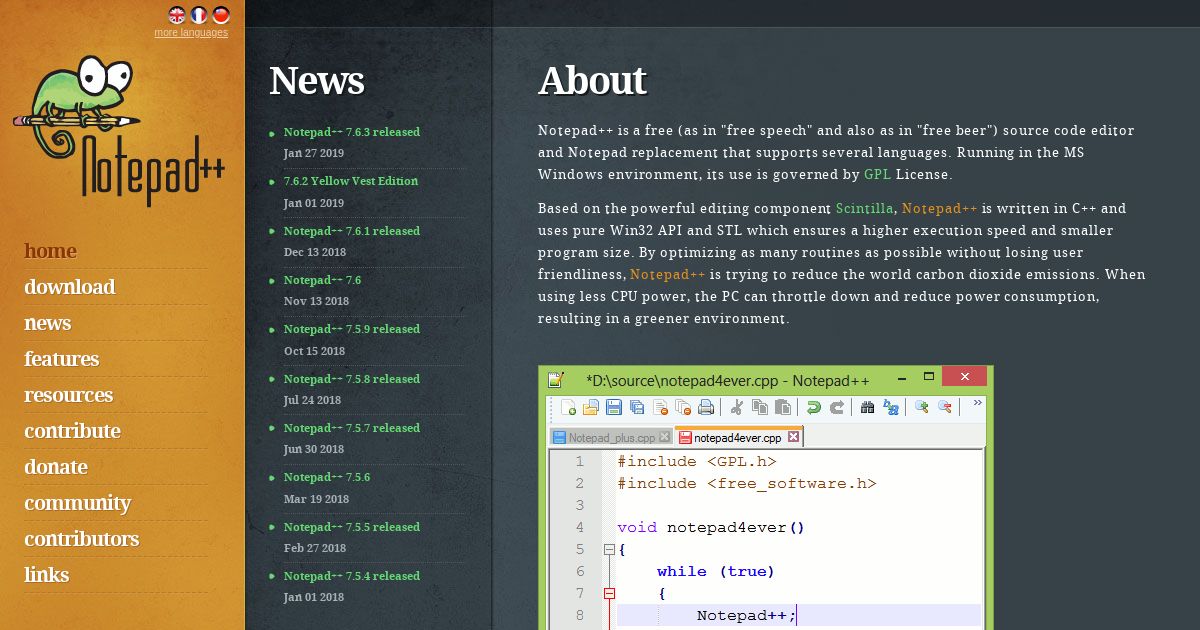Open the Notepad++ 7.5.8 released news item
This screenshot has width=1200, height=630.
tap(352, 379)
